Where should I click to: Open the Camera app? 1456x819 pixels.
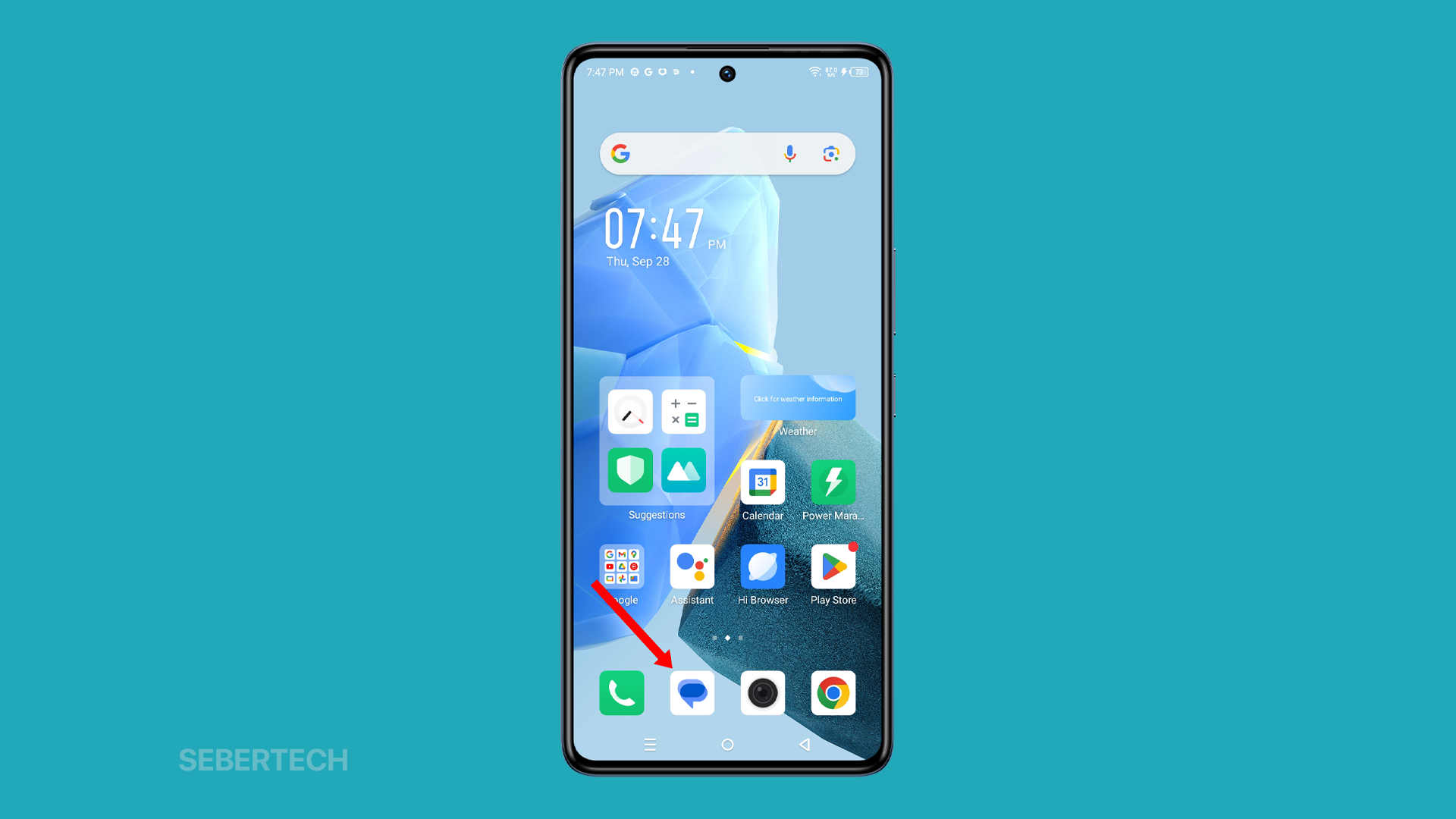[764, 694]
